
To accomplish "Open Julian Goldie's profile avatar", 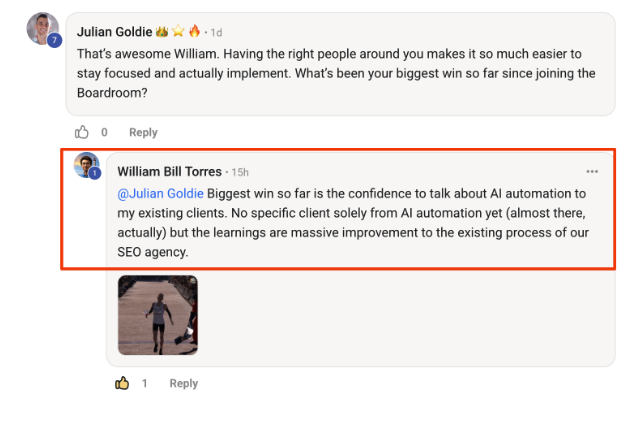I will (42, 31).
